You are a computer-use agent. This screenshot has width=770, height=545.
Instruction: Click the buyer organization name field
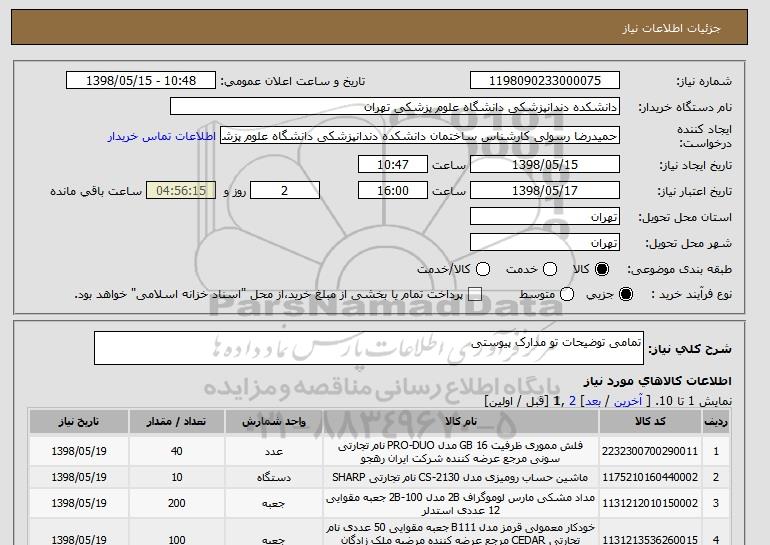pyautogui.click(x=395, y=107)
